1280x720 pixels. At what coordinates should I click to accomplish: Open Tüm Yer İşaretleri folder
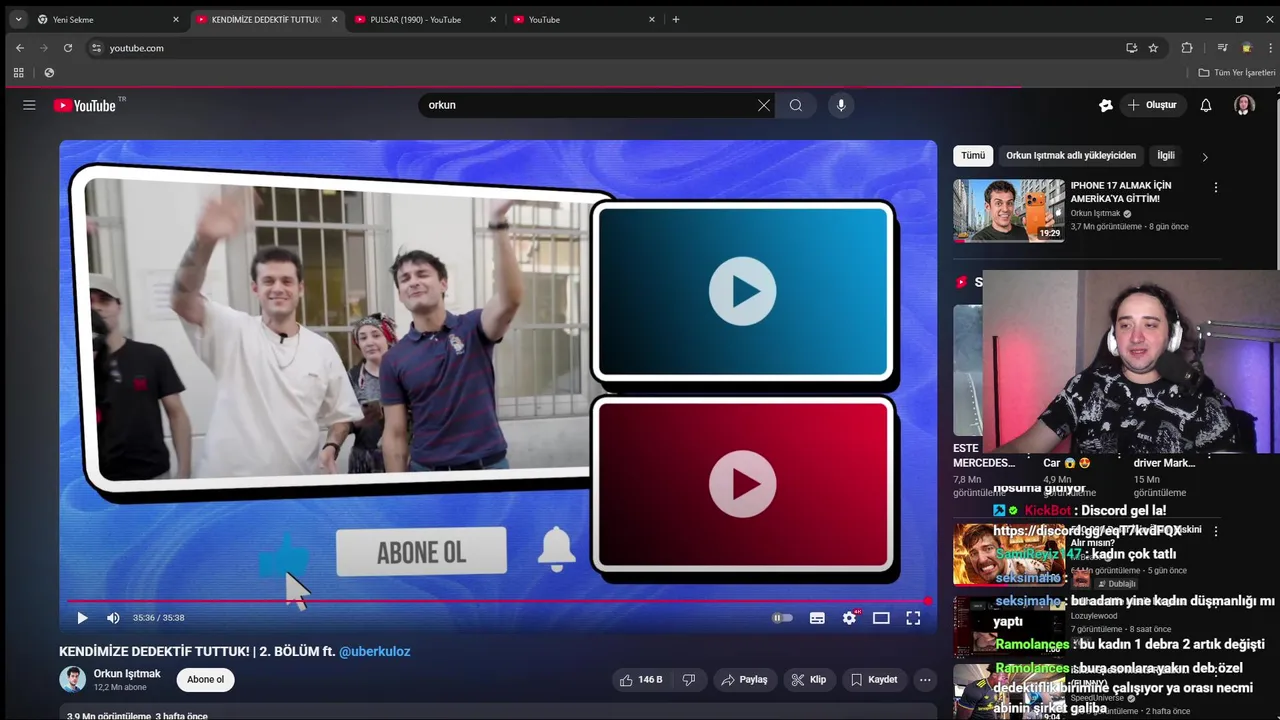coord(1237,73)
